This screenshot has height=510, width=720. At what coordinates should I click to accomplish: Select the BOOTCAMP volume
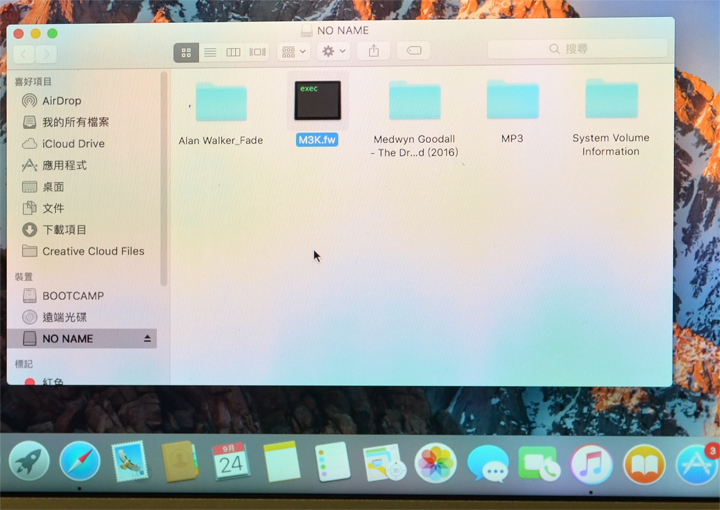[x=63, y=296]
